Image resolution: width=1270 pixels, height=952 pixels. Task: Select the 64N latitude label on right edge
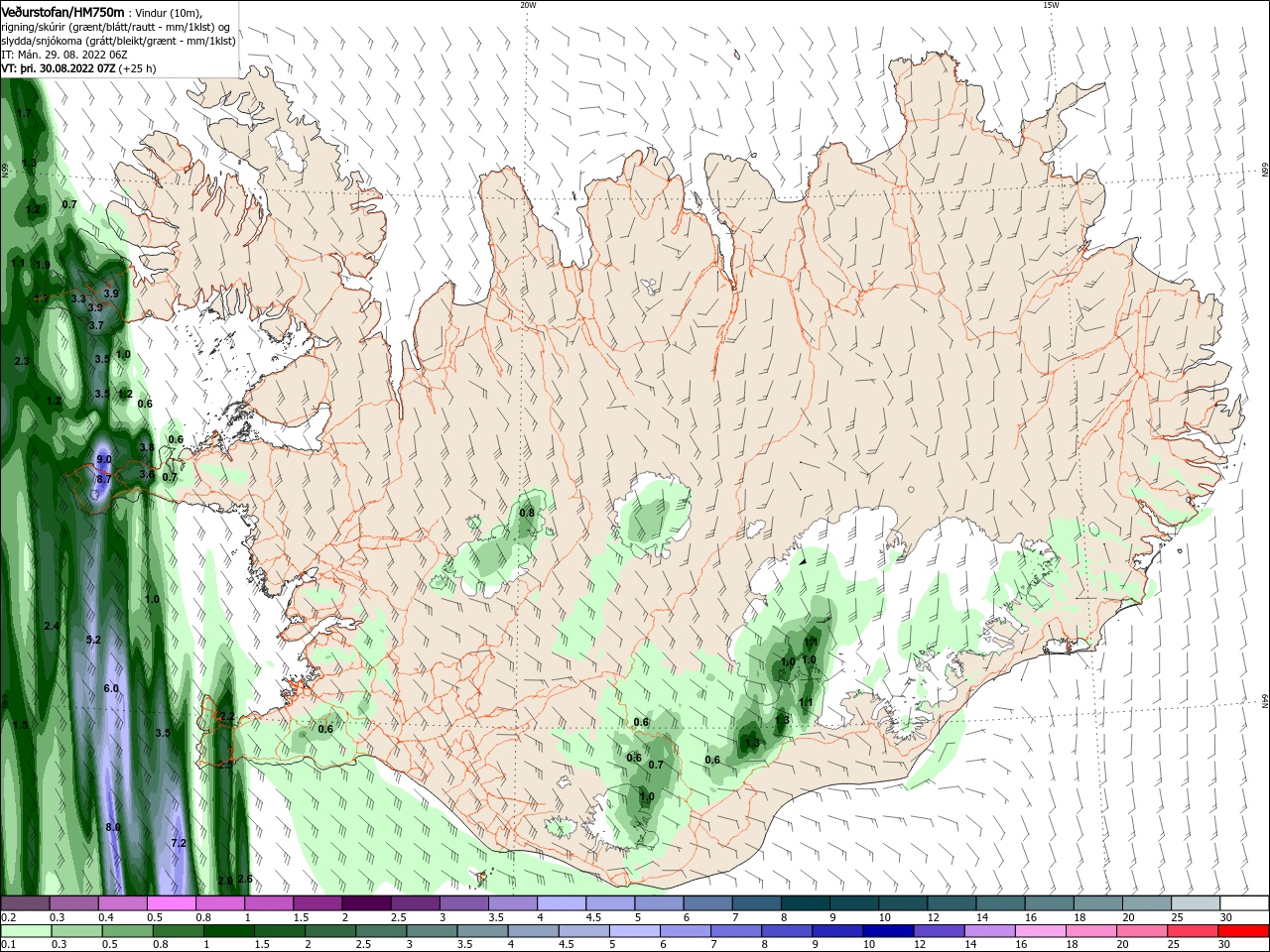[x=1264, y=701]
